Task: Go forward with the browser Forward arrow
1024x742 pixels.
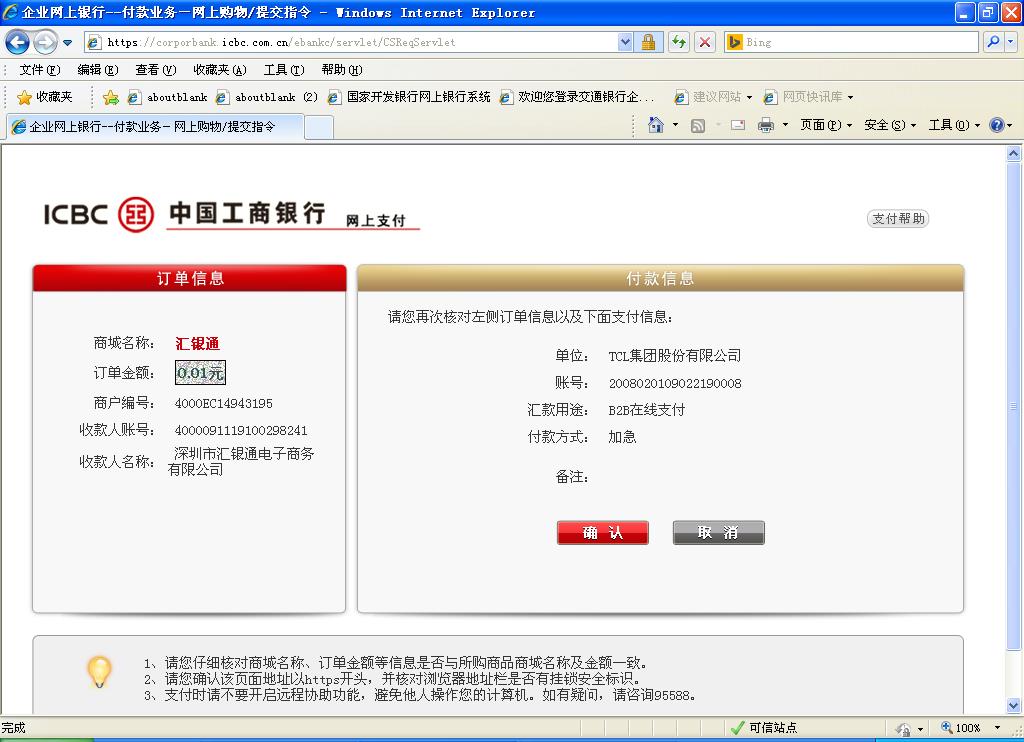Action: point(45,42)
